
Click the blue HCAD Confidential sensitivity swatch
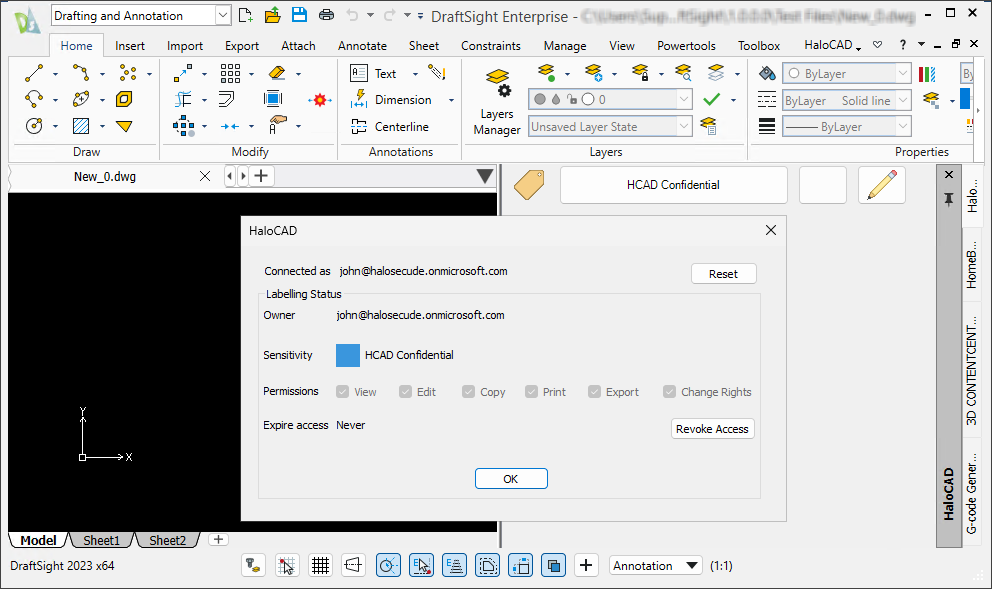347,355
